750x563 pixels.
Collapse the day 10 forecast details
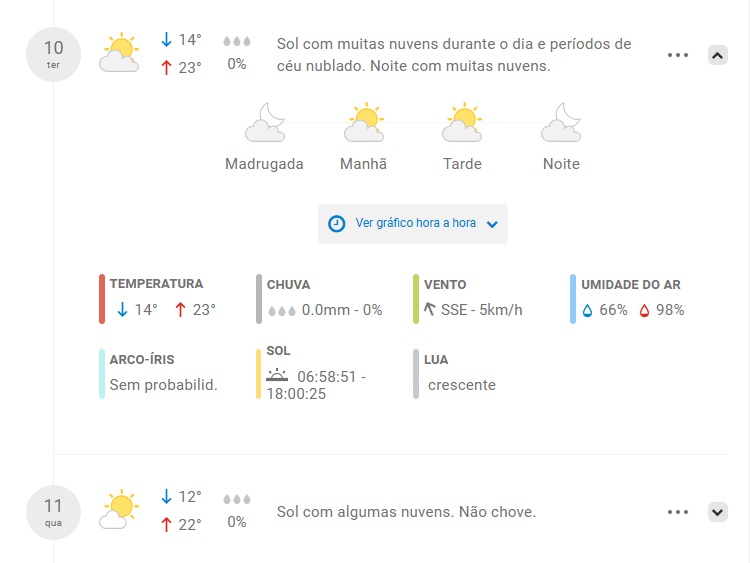717,55
